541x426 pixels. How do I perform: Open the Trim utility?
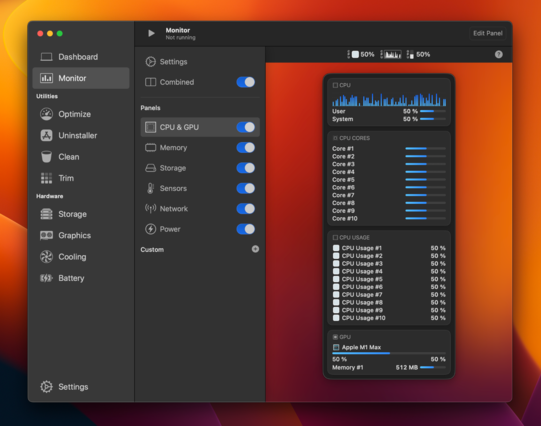[x=81, y=178]
